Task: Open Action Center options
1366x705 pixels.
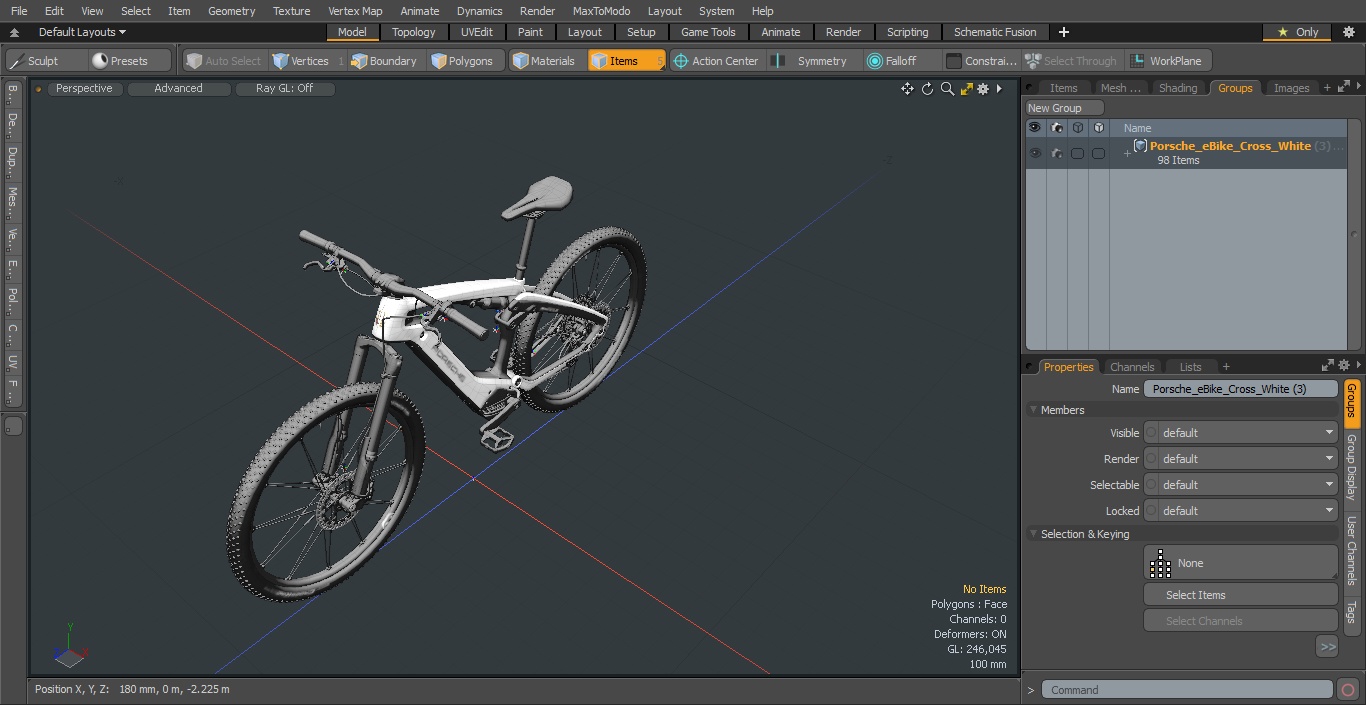Action: tap(716, 61)
